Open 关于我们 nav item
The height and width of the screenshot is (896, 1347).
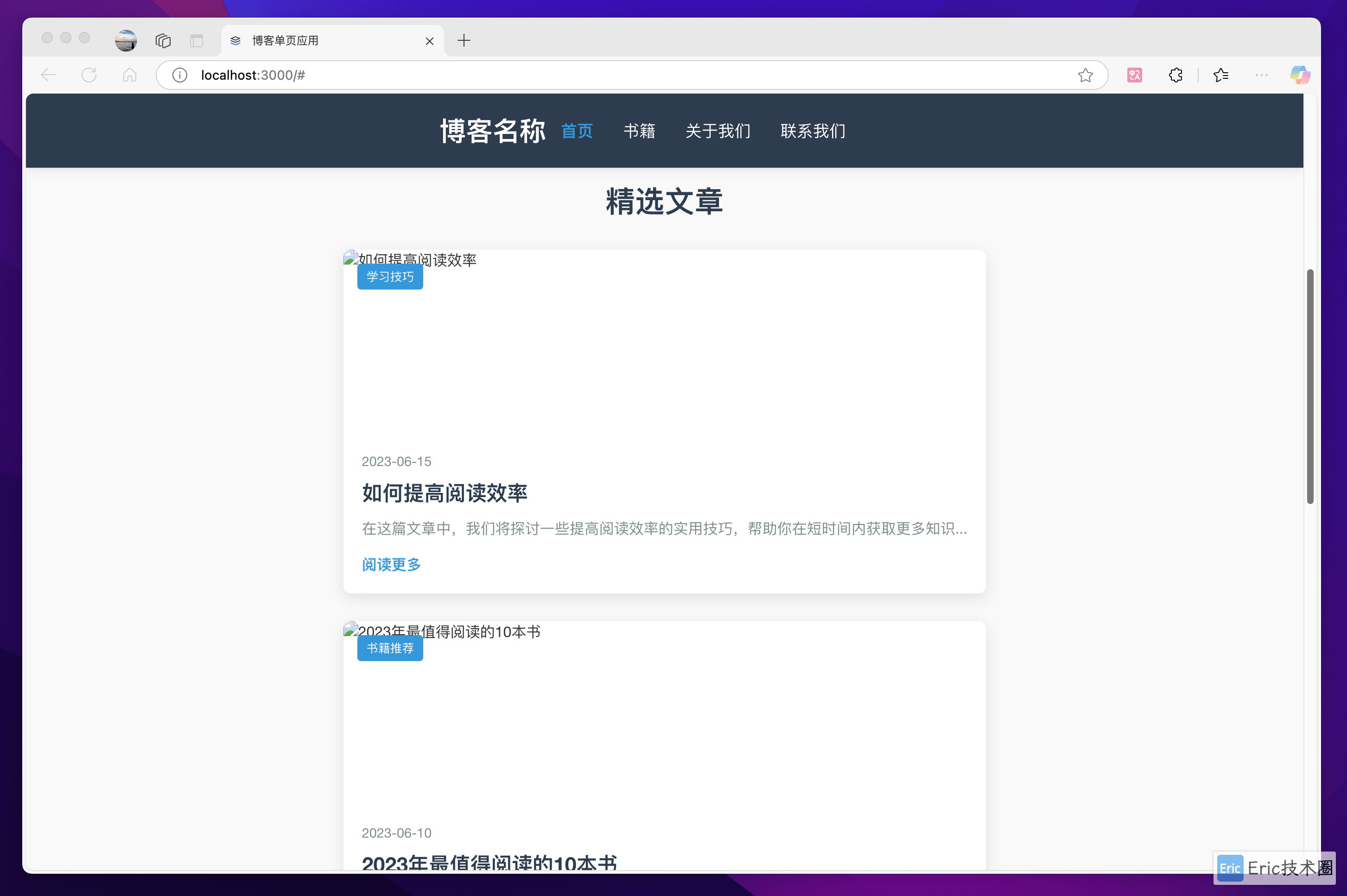pyautogui.click(x=718, y=131)
